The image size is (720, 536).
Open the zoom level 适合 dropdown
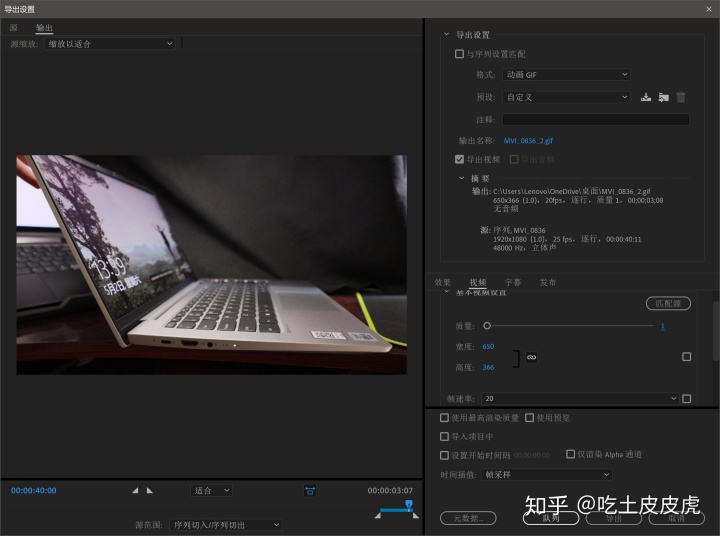pyautogui.click(x=211, y=491)
